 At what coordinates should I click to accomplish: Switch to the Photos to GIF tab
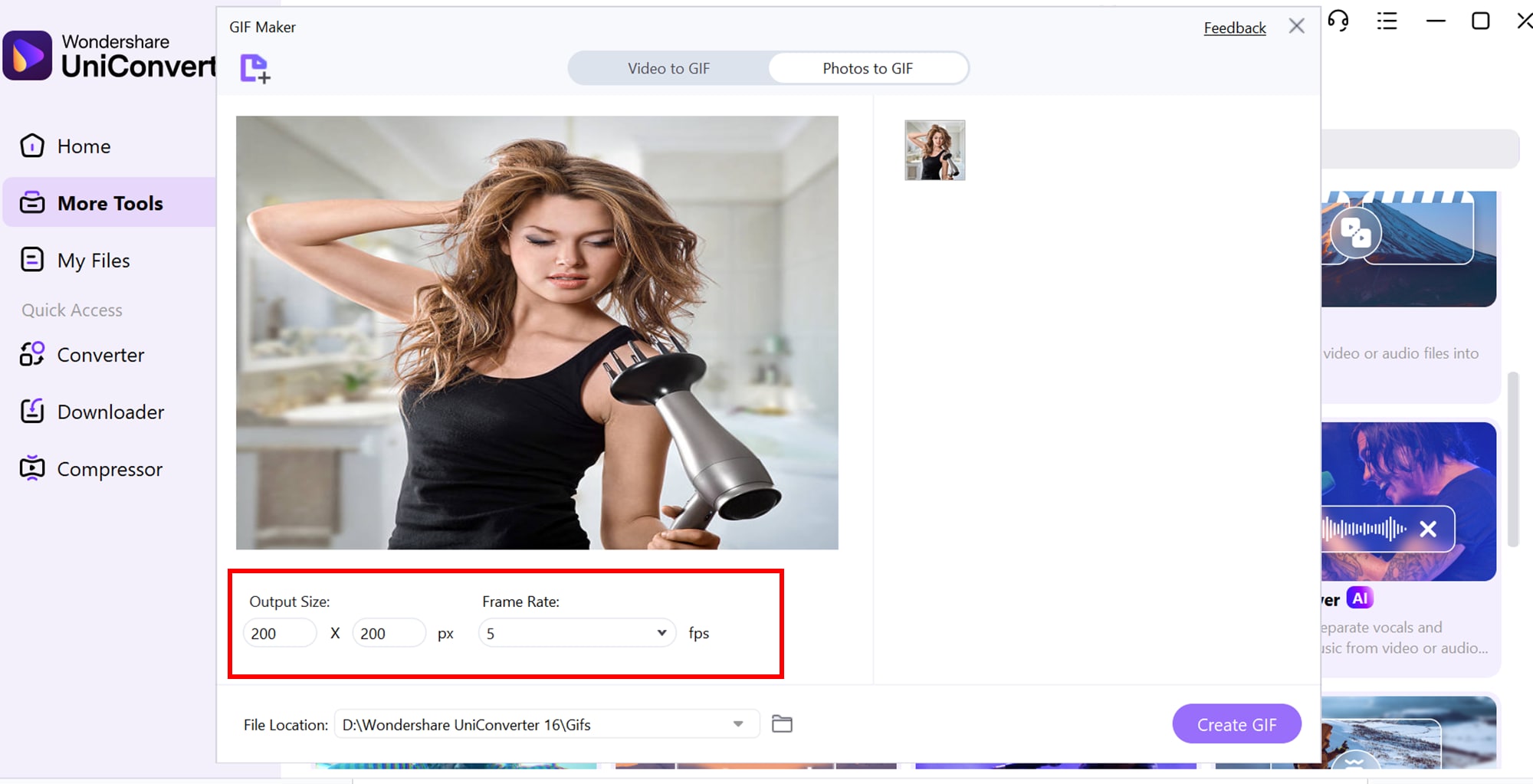[x=868, y=68]
